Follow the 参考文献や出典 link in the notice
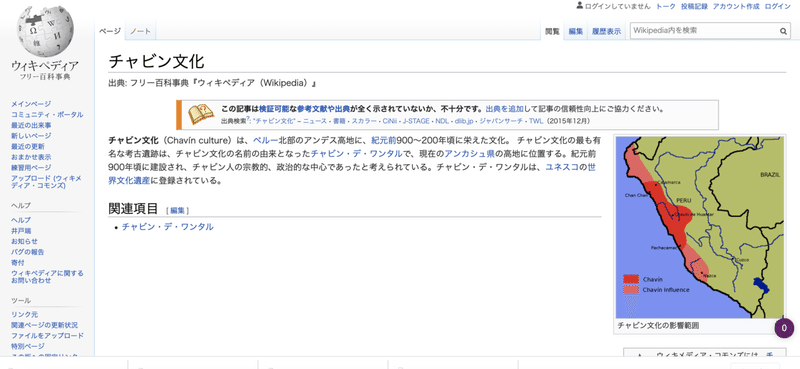Screen dimensions: 800x369 coord(324,109)
